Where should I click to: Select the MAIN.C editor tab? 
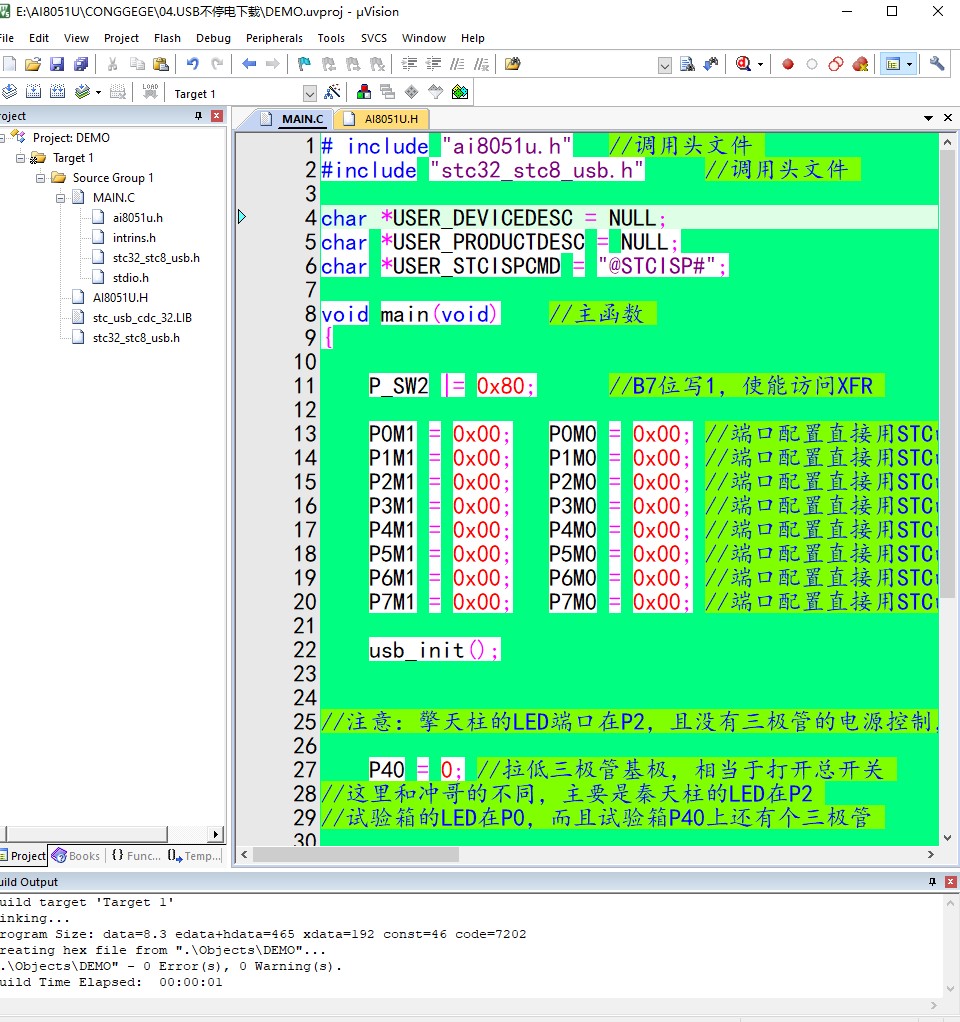293,119
